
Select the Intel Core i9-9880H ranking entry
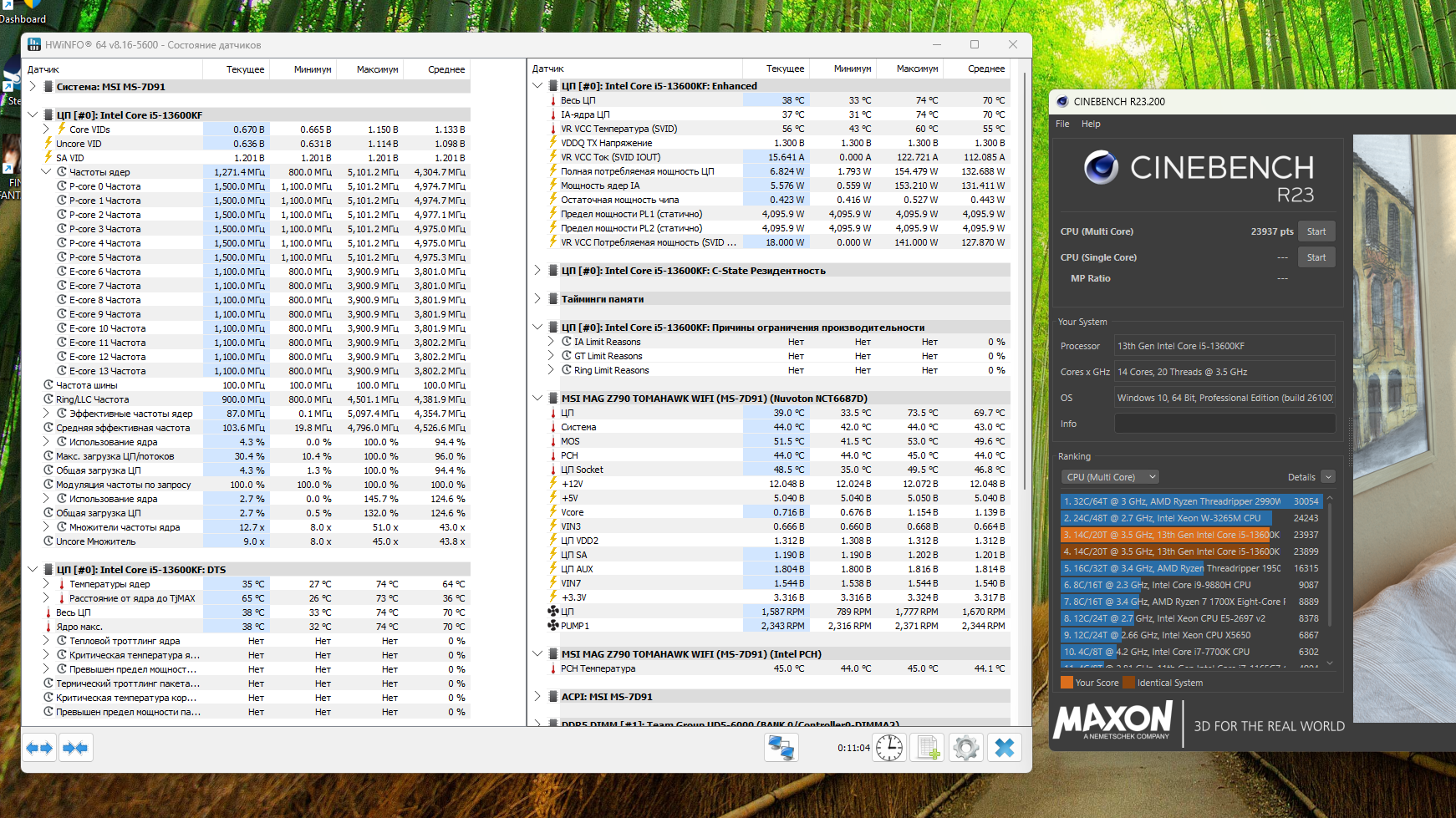[x=1191, y=585]
